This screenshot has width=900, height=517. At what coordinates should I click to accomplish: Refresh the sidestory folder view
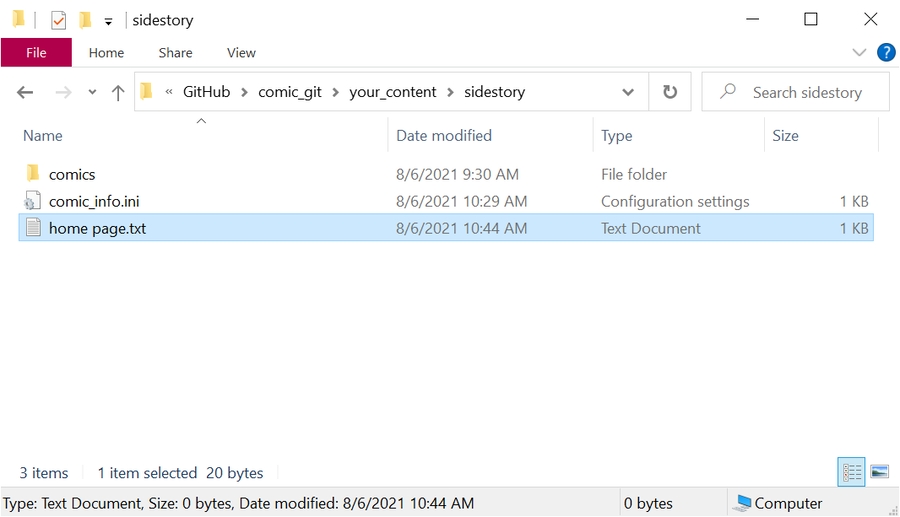pos(670,92)
